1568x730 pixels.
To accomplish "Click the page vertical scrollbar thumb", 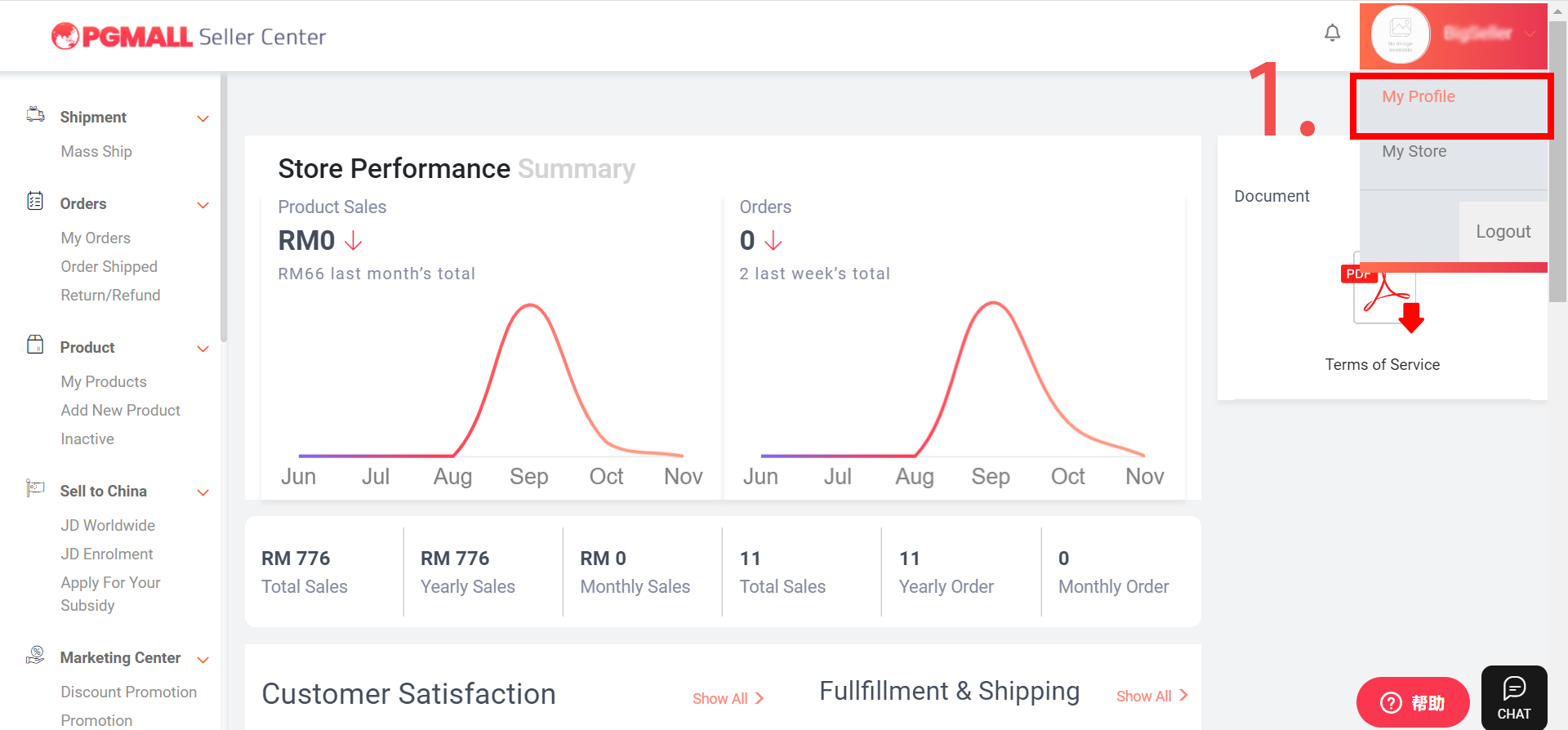I will click(x=1558, y=162).
